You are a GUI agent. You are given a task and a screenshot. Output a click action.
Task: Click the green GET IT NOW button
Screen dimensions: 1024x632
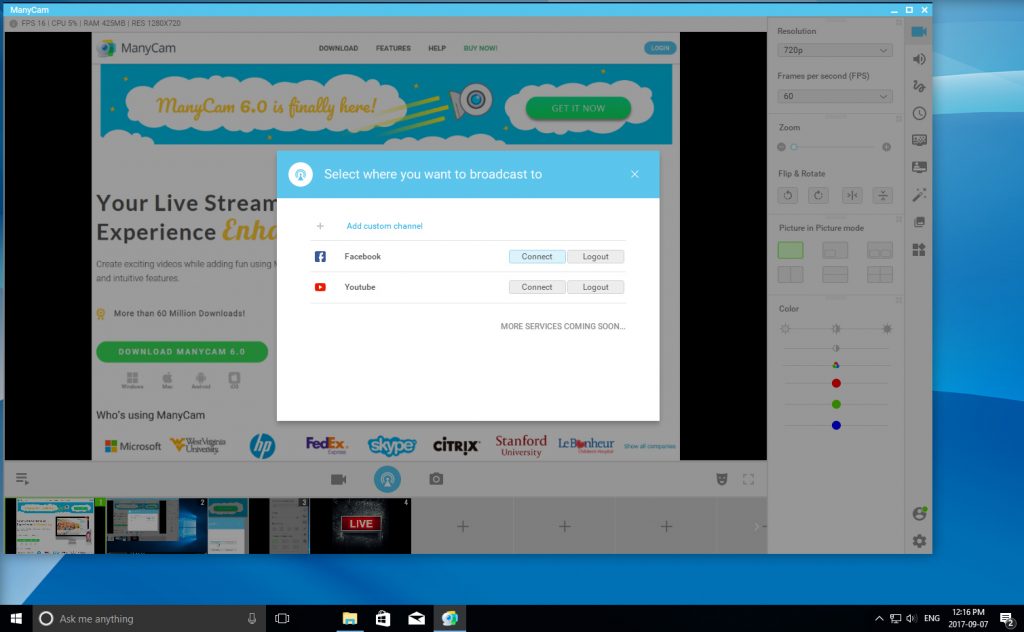[x=578, y=108]
